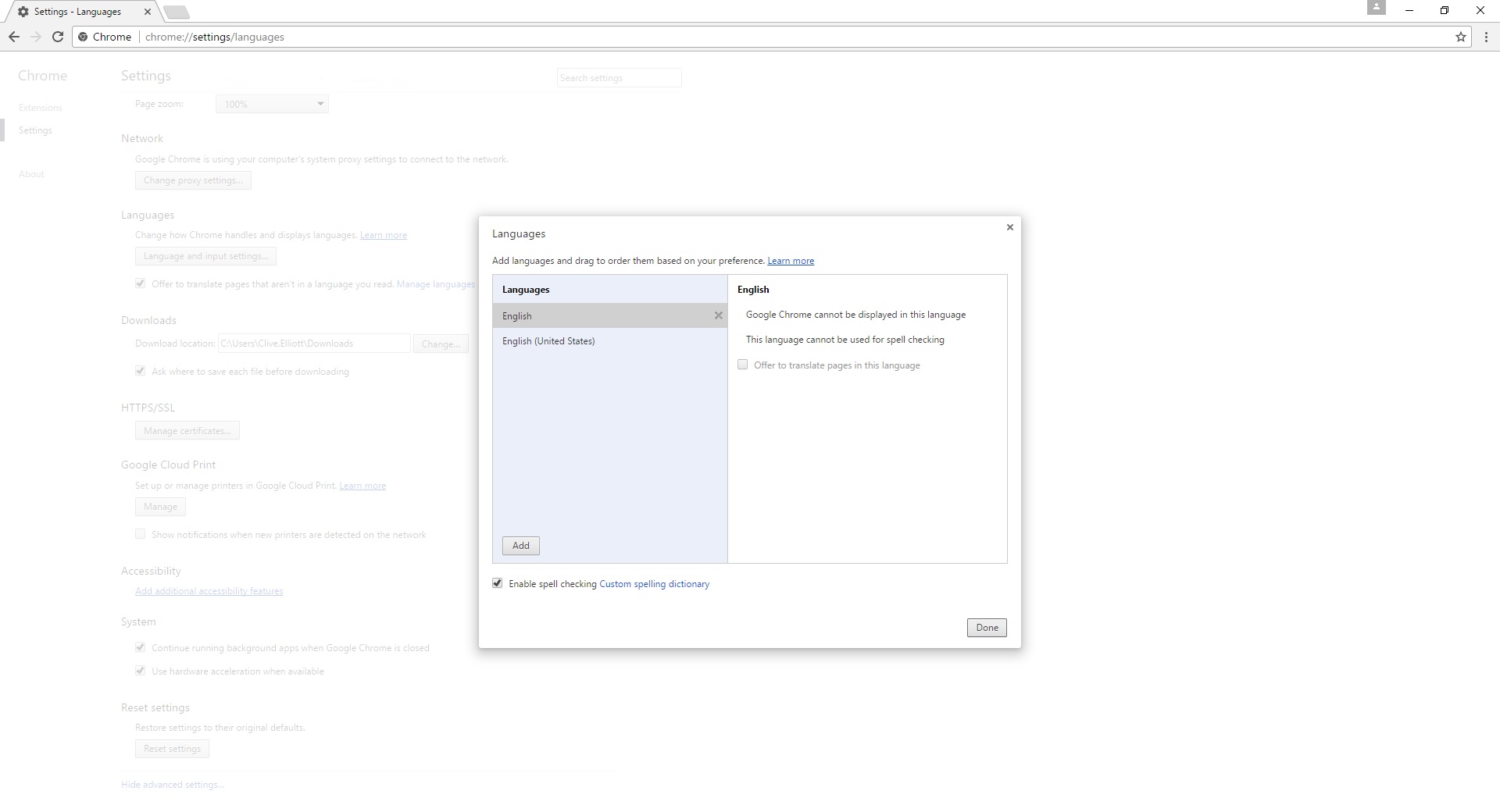
Task: Click Language and input settings button
Action: click(205, 256)
